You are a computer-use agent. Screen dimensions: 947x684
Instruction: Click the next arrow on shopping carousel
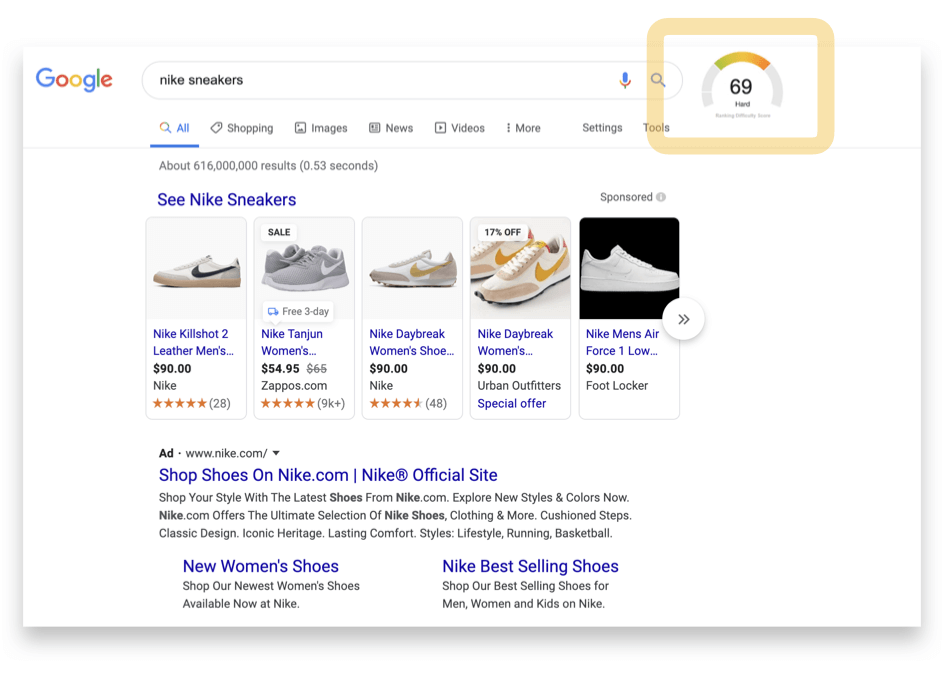(x=684, y=319)
